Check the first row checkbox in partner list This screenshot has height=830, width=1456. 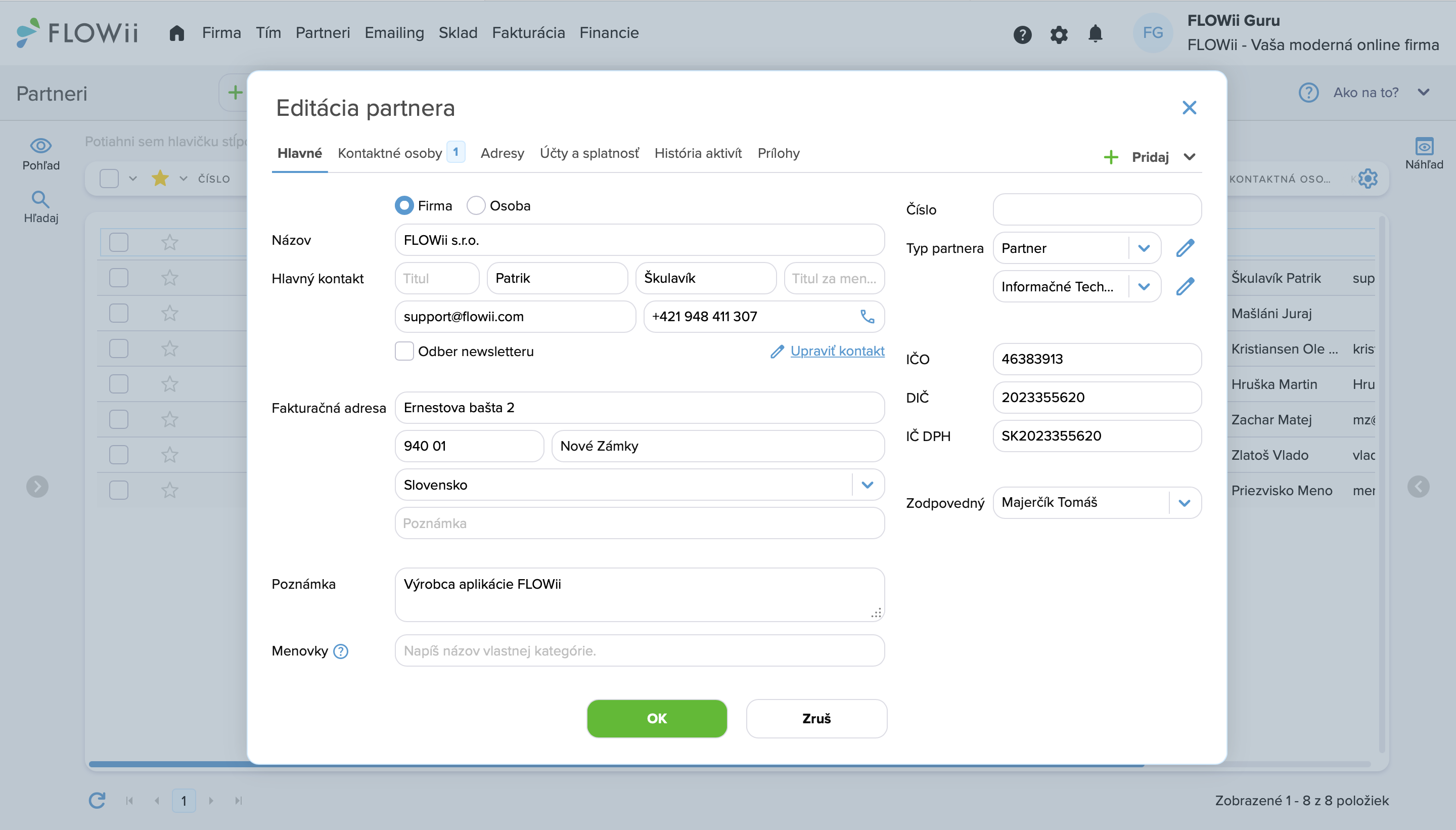(x=118, y=242)
